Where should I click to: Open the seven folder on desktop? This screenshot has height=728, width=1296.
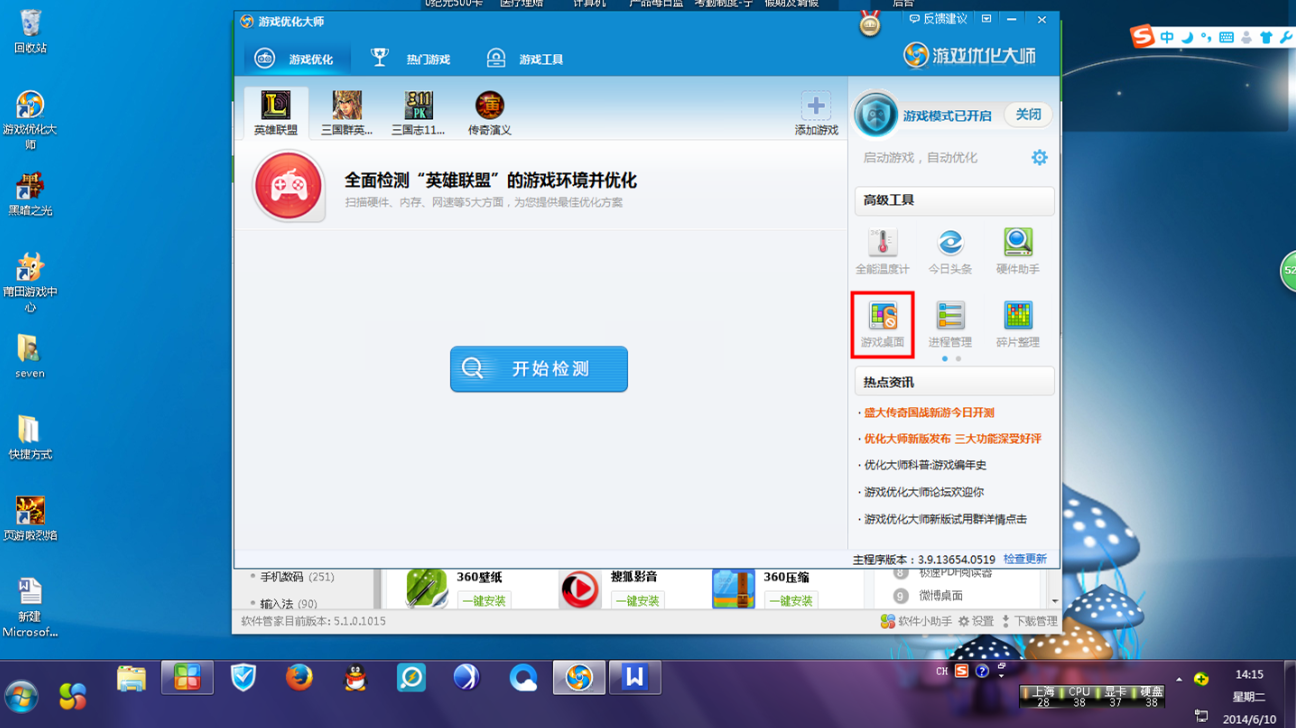click(x=30, y=356)
